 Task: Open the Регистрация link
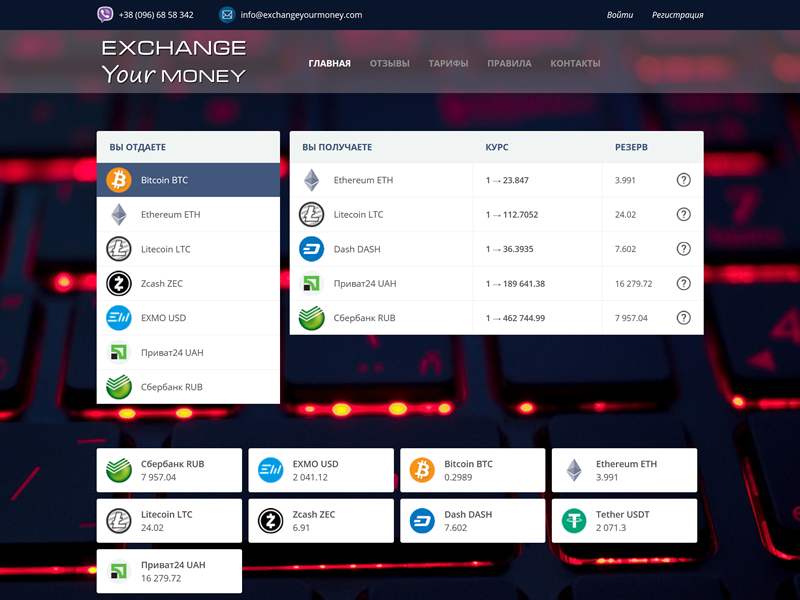click(676, 15)
